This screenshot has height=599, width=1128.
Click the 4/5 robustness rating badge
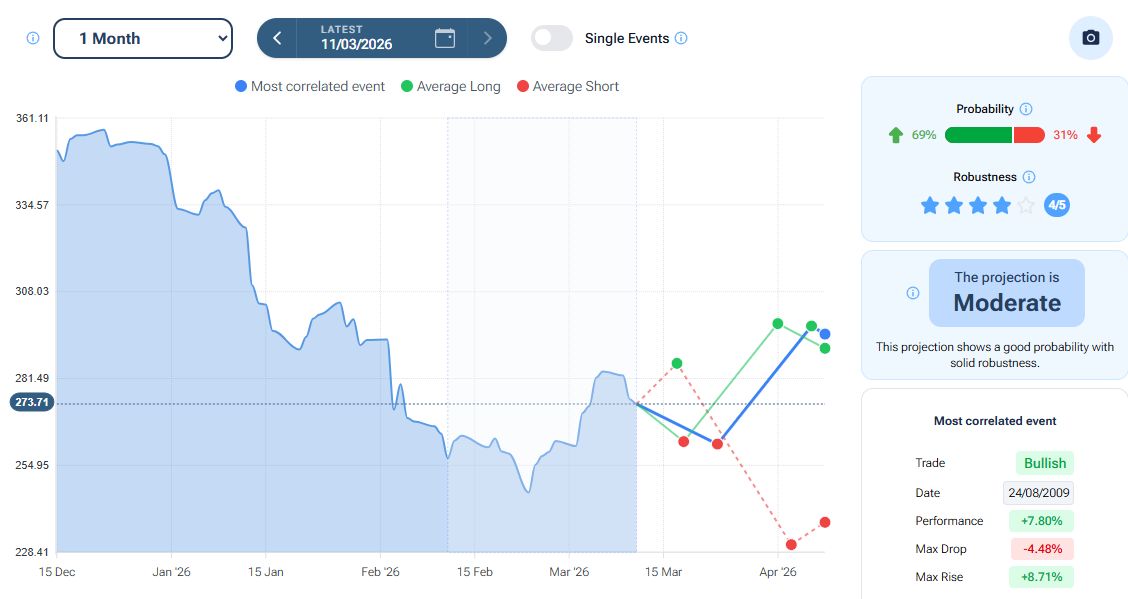pyautogui.click(x=1056, y=206)
